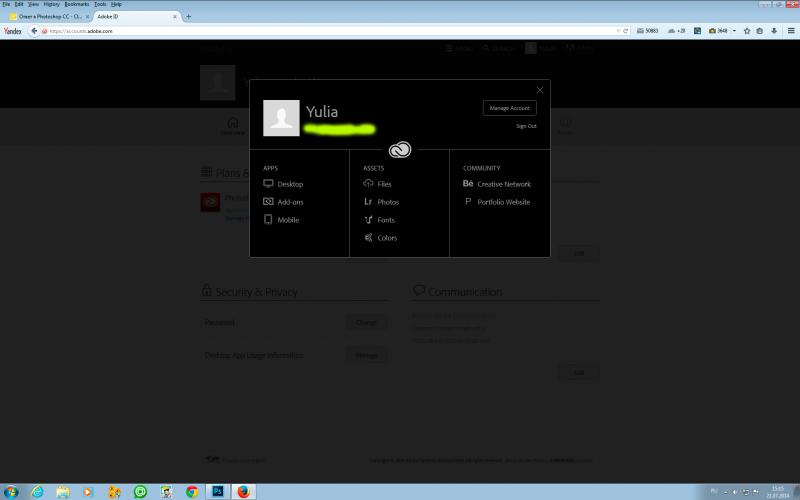Click the Files link text

pyautogui.click(x=384, y=184)
